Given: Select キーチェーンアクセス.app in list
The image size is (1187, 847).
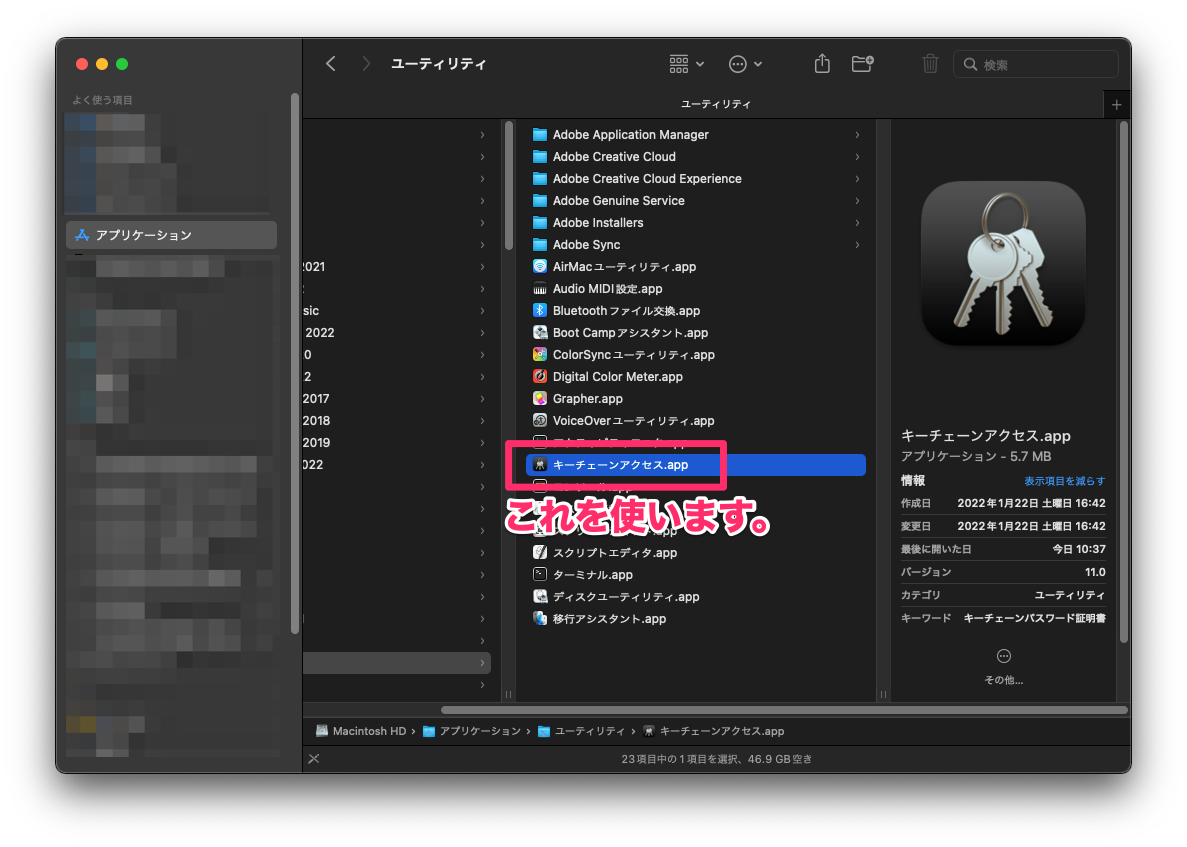Looking at the screenshot, I should pos(696,465).
